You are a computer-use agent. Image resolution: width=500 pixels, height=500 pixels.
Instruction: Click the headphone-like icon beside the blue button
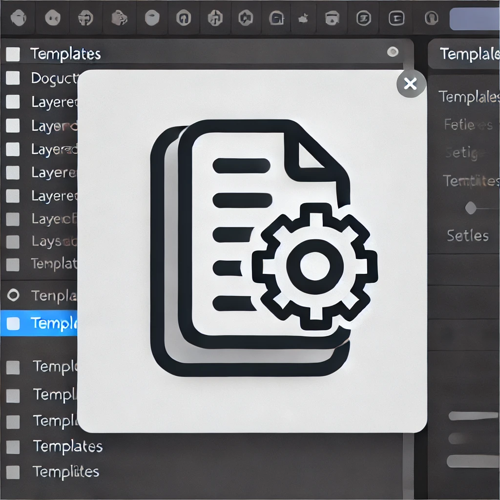click(x=431, y=18)
